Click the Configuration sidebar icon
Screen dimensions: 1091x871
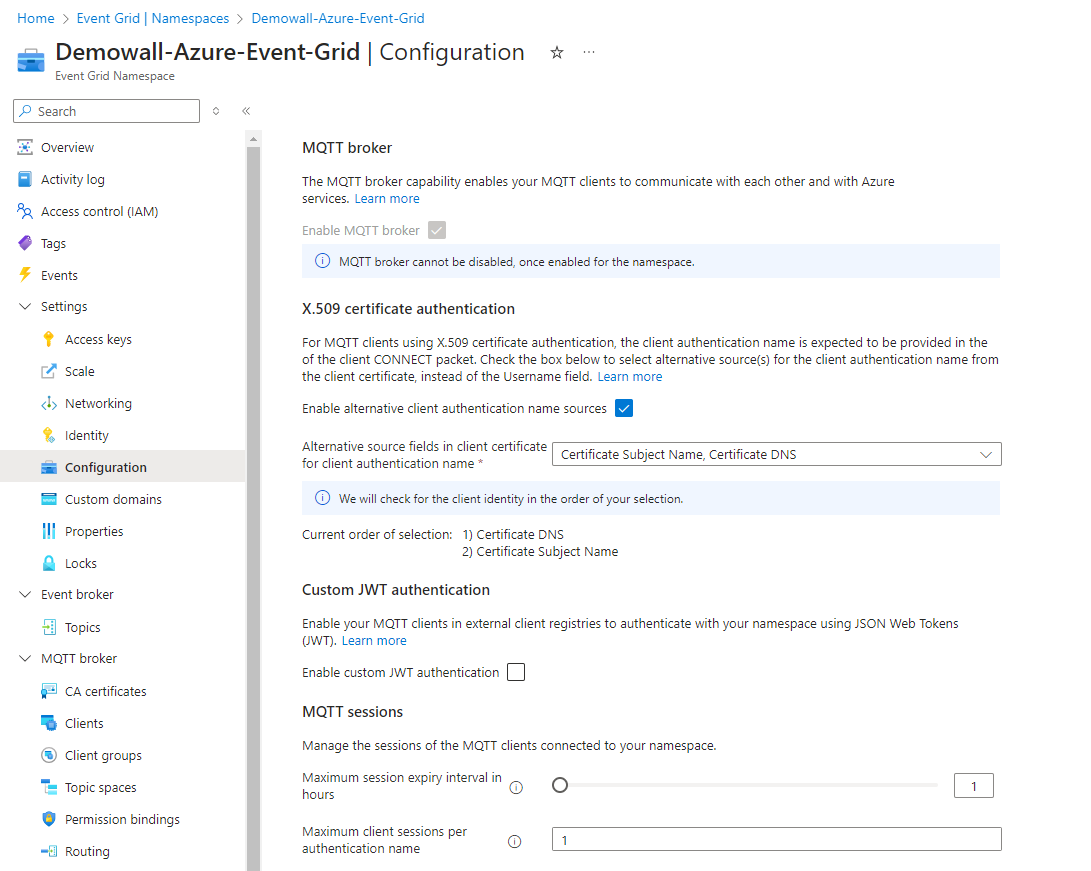pos(49,468)
